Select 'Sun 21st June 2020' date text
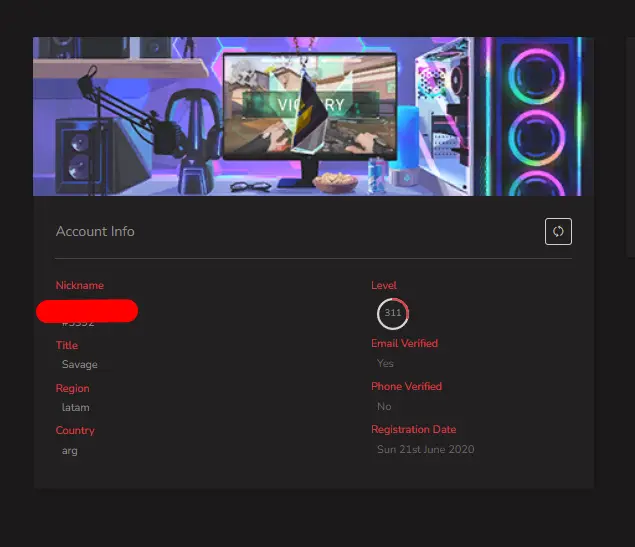The height and width of the screenshot is (547, 635). (426, 449)
